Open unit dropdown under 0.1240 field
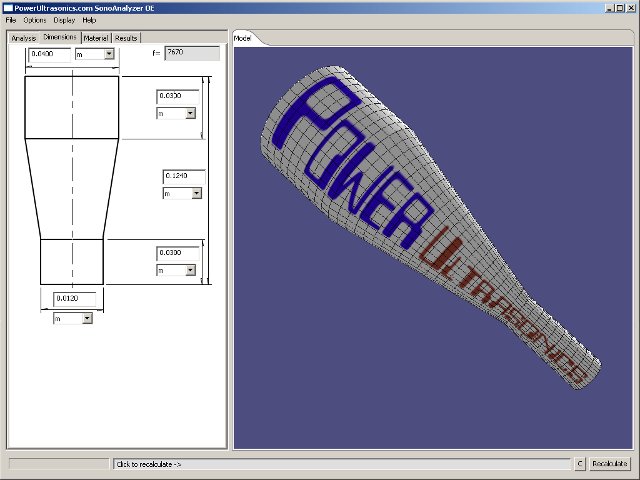 click(x=197, y=193)
